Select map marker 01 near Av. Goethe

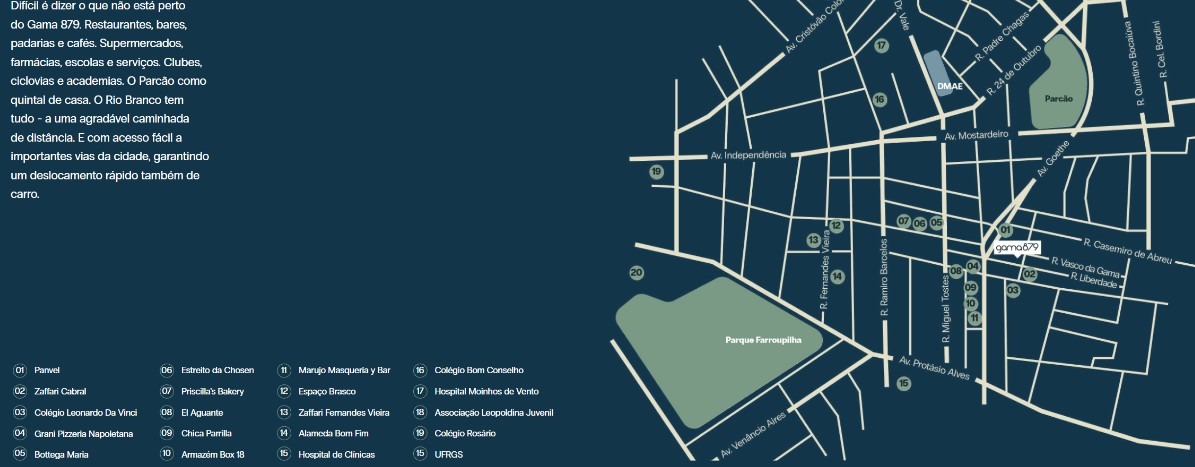click(x=1006, y=230)
